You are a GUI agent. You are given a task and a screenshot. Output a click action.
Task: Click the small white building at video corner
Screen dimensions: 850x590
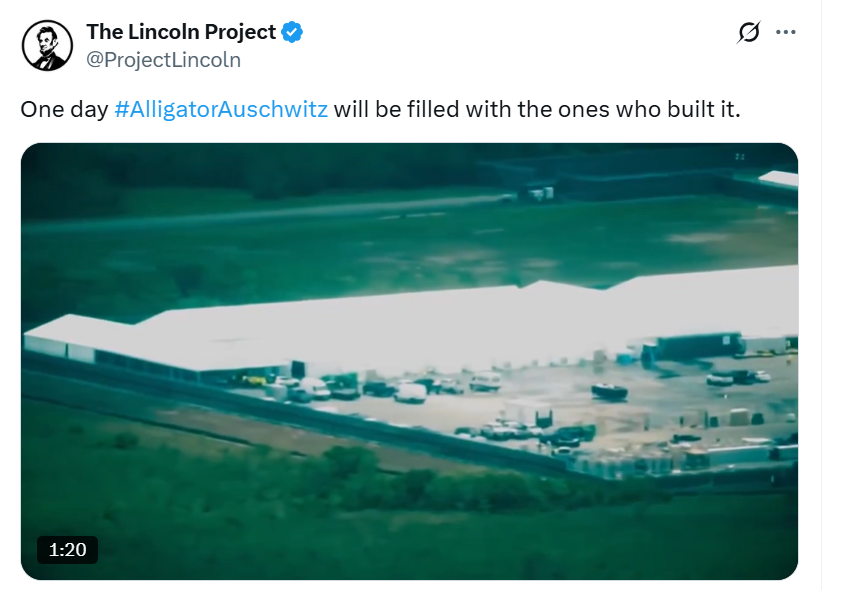pos(779,178)
